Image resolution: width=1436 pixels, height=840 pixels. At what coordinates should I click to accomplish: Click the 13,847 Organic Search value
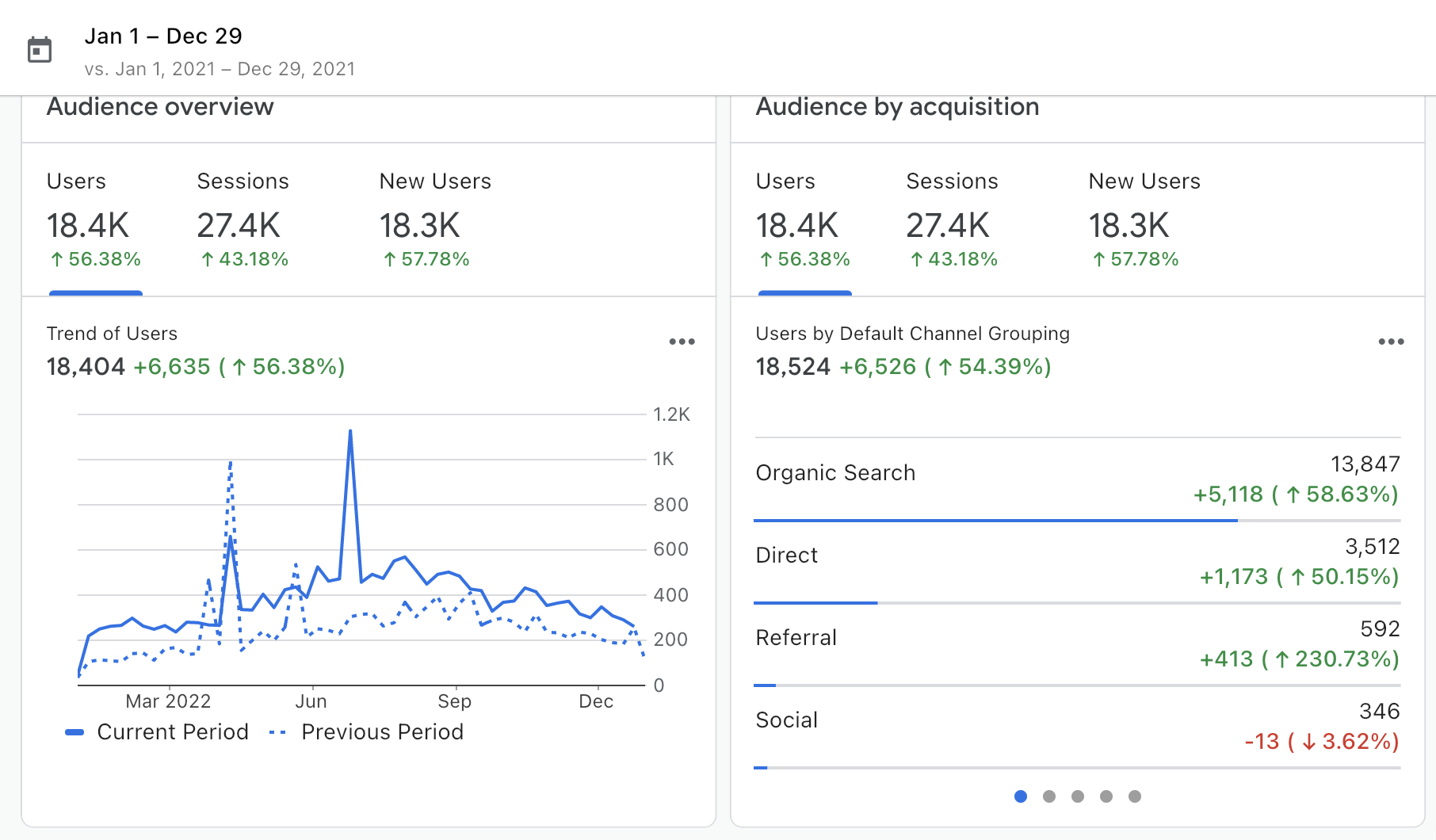1365,464
